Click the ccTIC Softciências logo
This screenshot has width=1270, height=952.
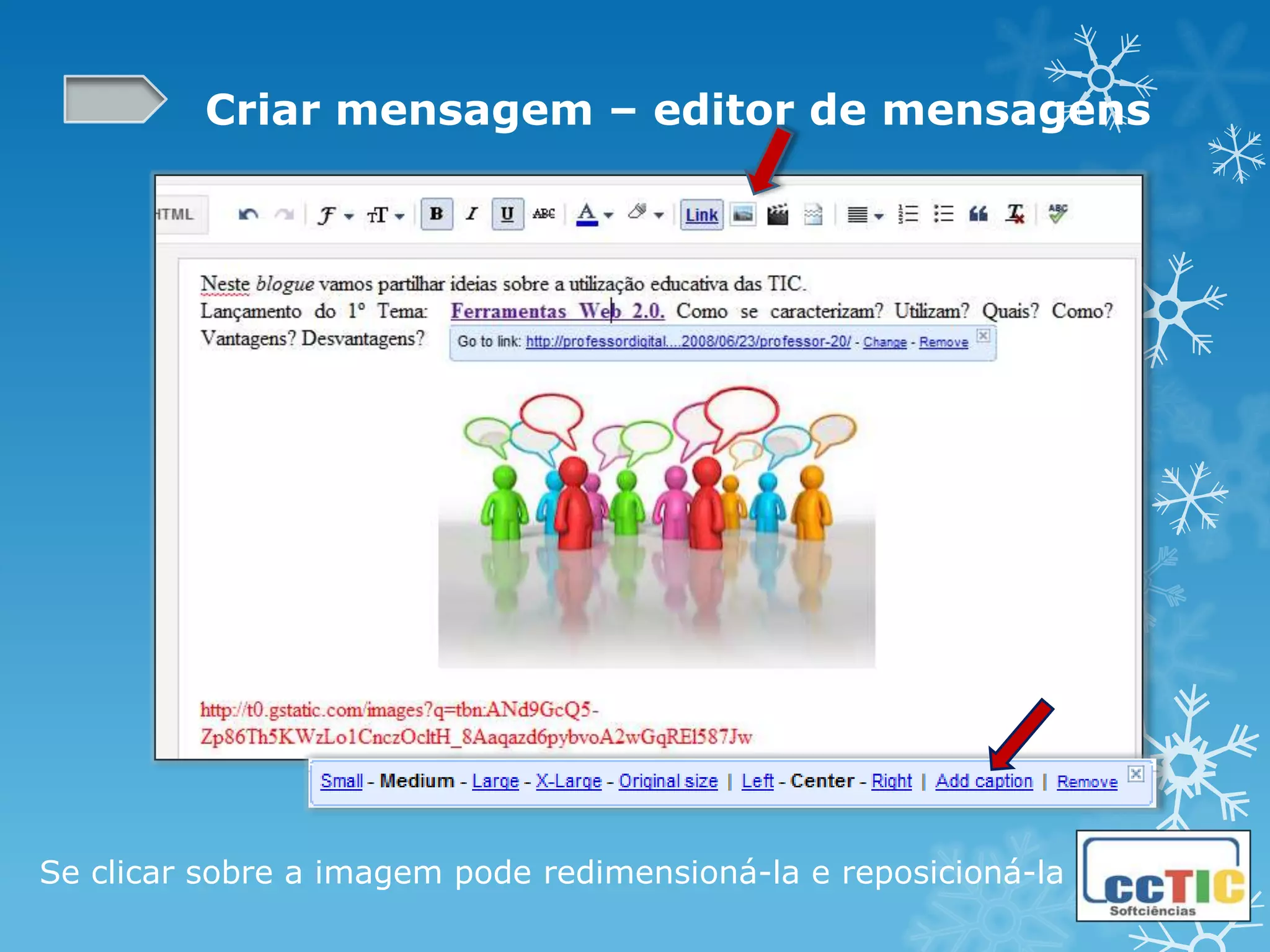coord(1163,876)
